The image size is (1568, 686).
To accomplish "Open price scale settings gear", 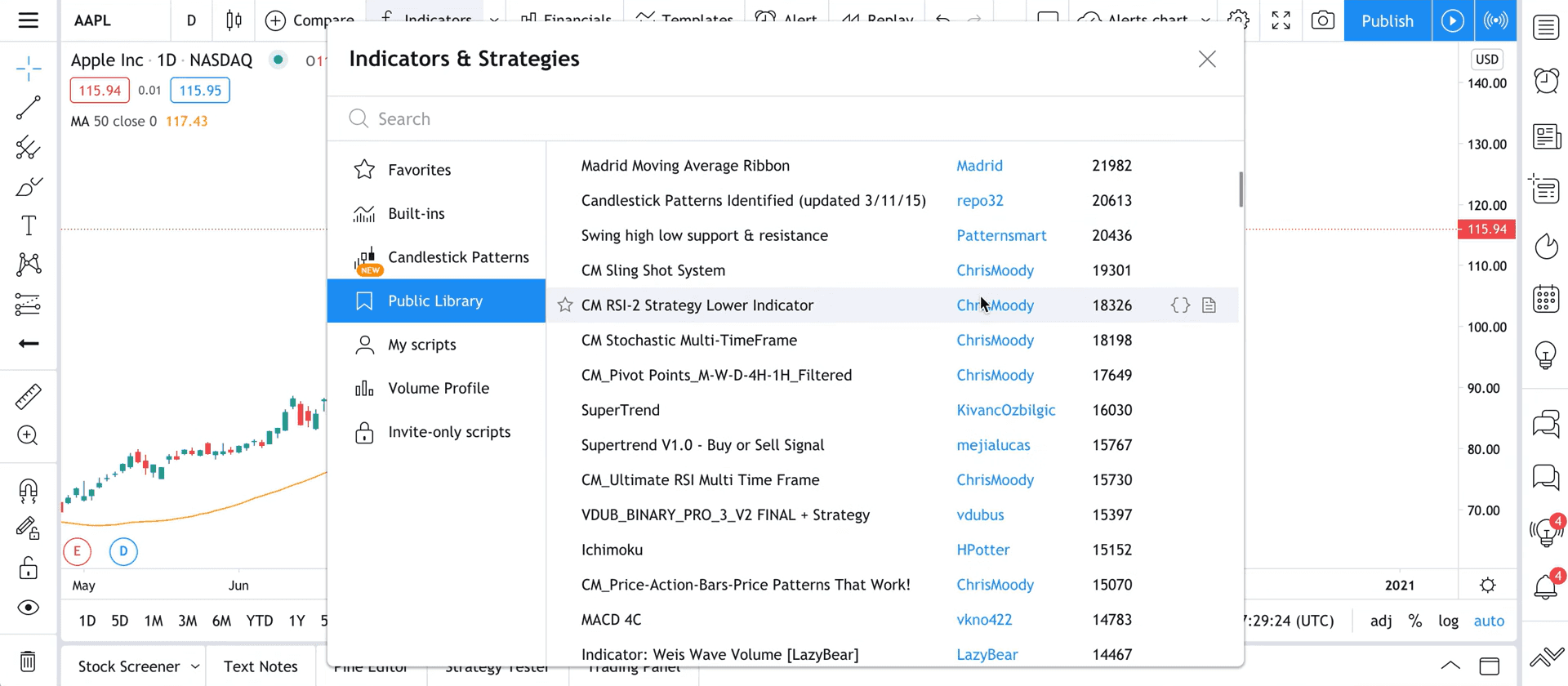I will click(x=1488, y=586).
